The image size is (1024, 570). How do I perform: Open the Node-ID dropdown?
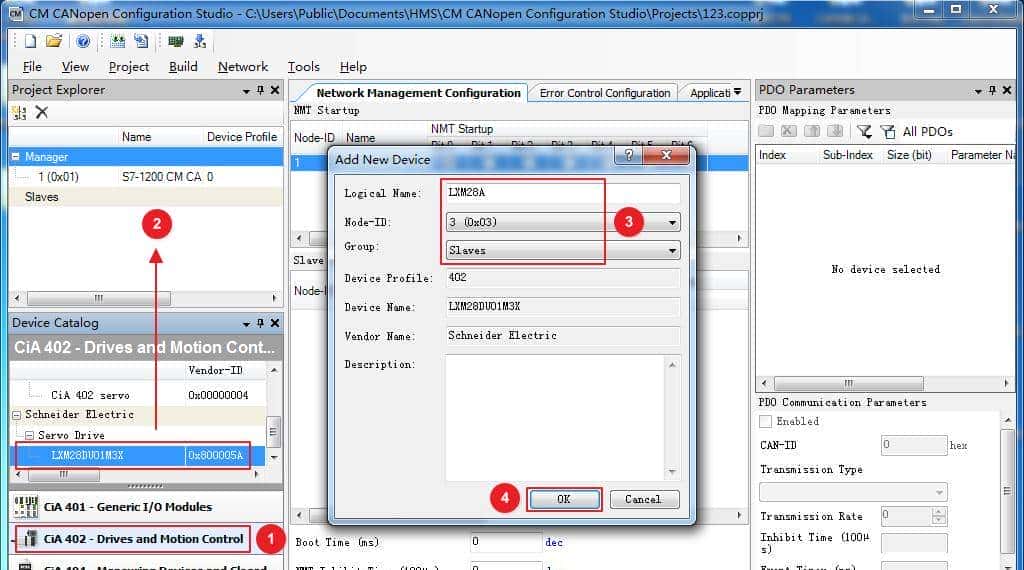pos(671,222)
